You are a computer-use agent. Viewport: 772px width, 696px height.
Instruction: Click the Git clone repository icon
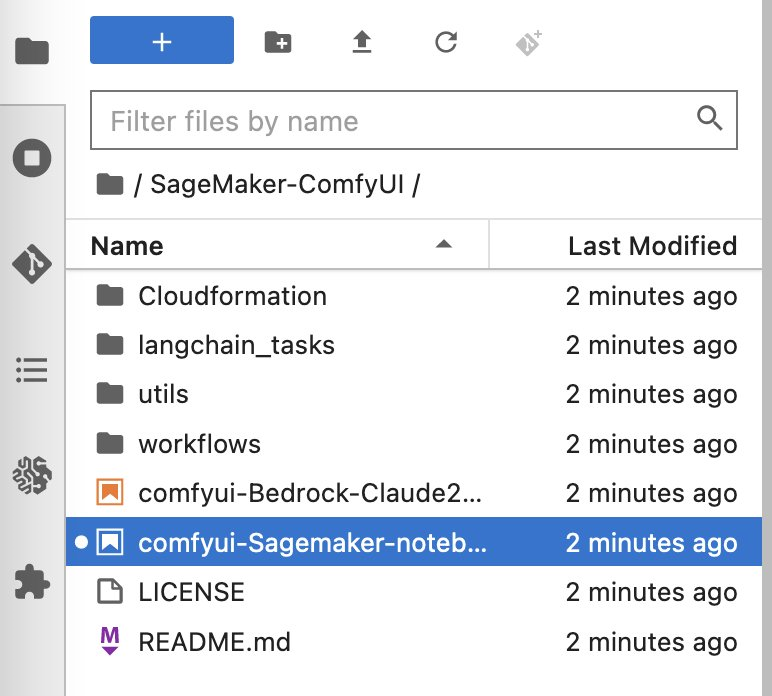(x=529, y=43)
